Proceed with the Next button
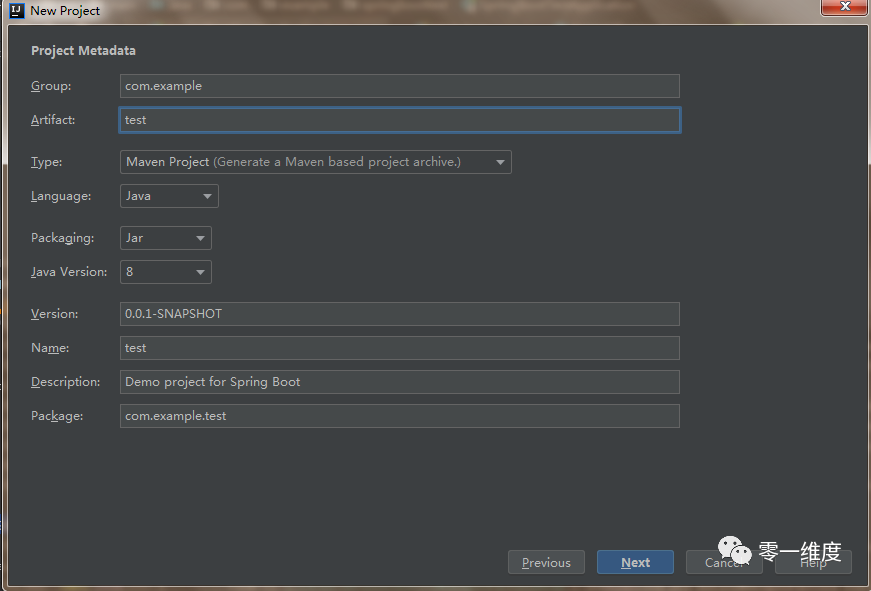This screenshot has width=871, height=591. tap(635, 562)
